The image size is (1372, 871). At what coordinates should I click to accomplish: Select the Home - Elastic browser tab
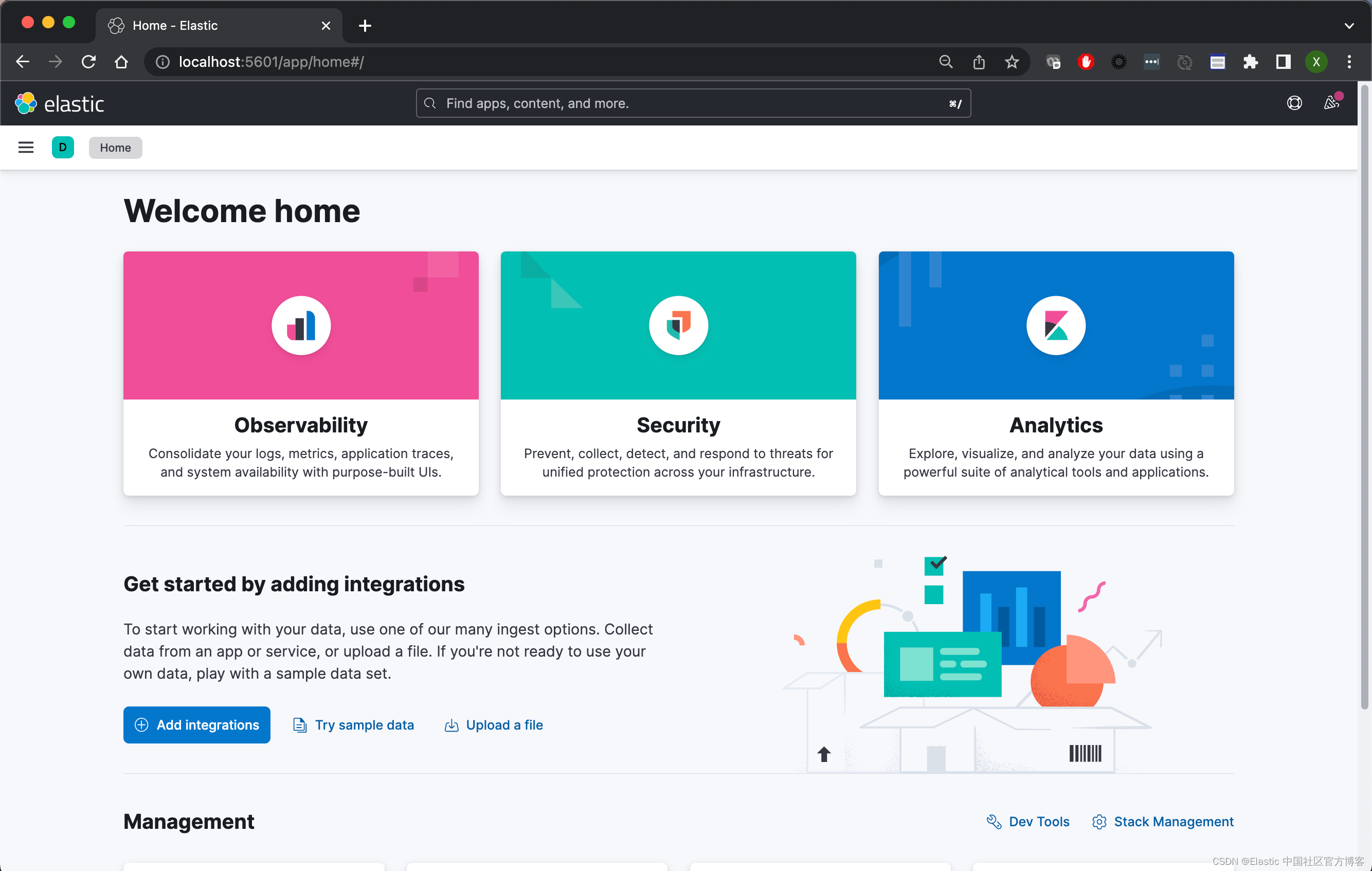(x=220, y=26)
